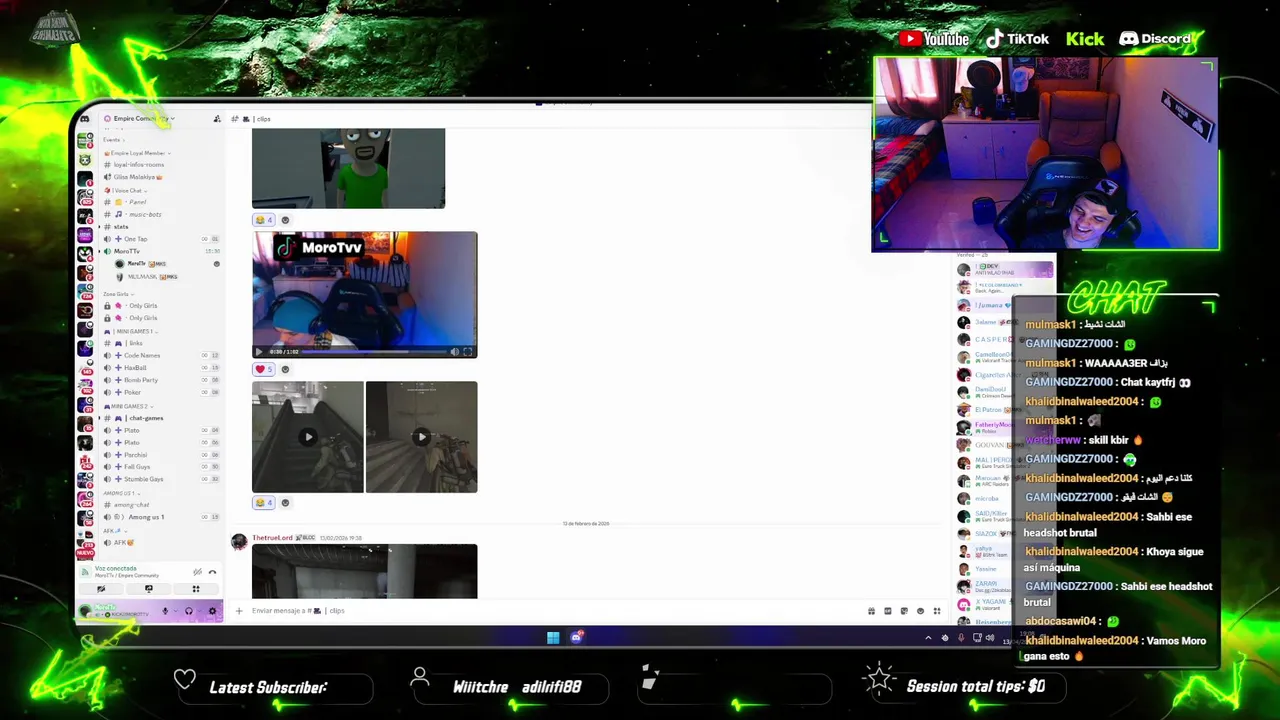Open user settings gear icon

[x=212, y=611]
